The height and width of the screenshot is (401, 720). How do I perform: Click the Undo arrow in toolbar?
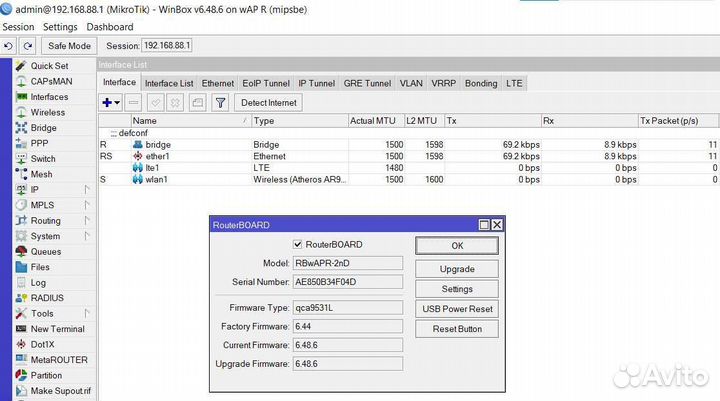(8, 46)
